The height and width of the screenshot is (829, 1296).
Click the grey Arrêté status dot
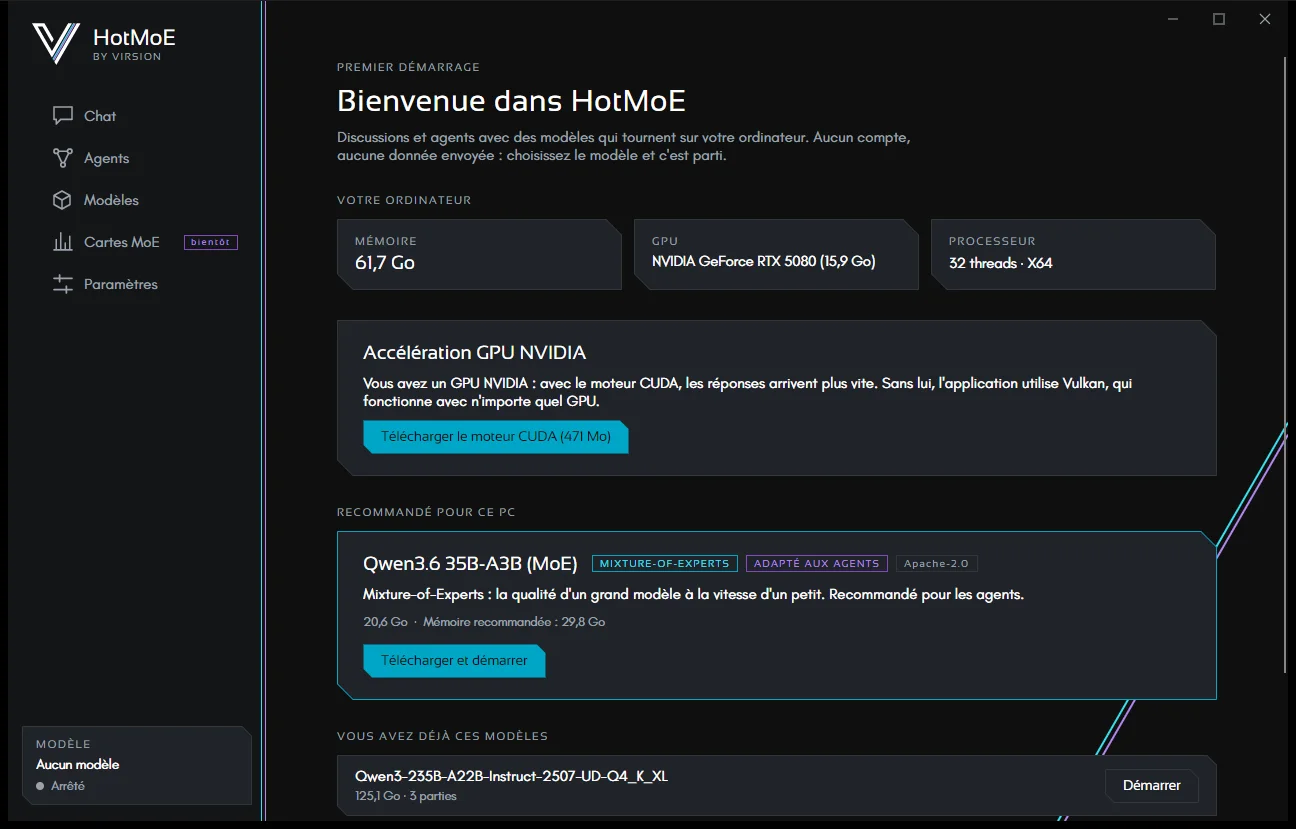(40, 786)
